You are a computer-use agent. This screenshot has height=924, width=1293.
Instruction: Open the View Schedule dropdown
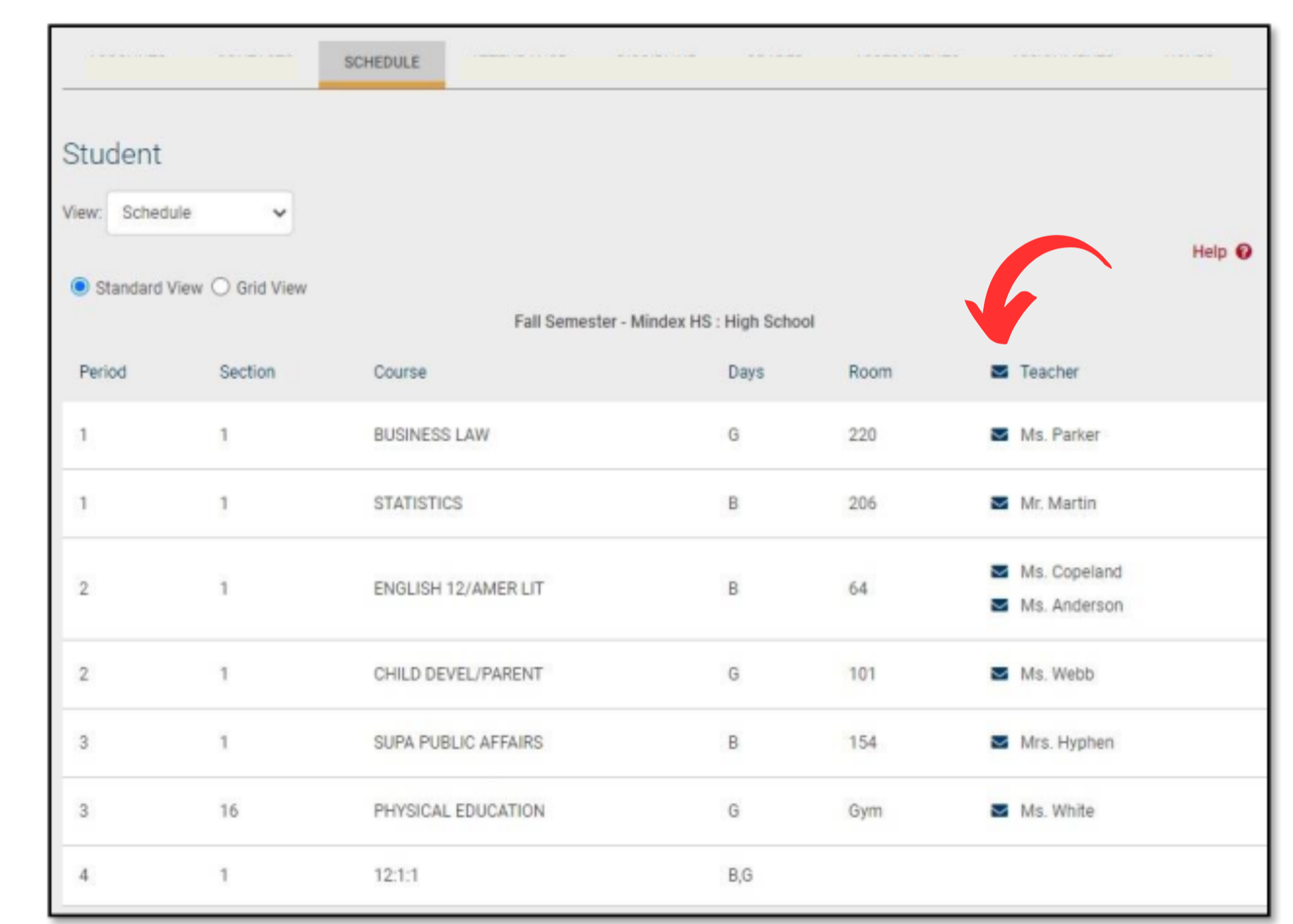click(x=200, y=213)
